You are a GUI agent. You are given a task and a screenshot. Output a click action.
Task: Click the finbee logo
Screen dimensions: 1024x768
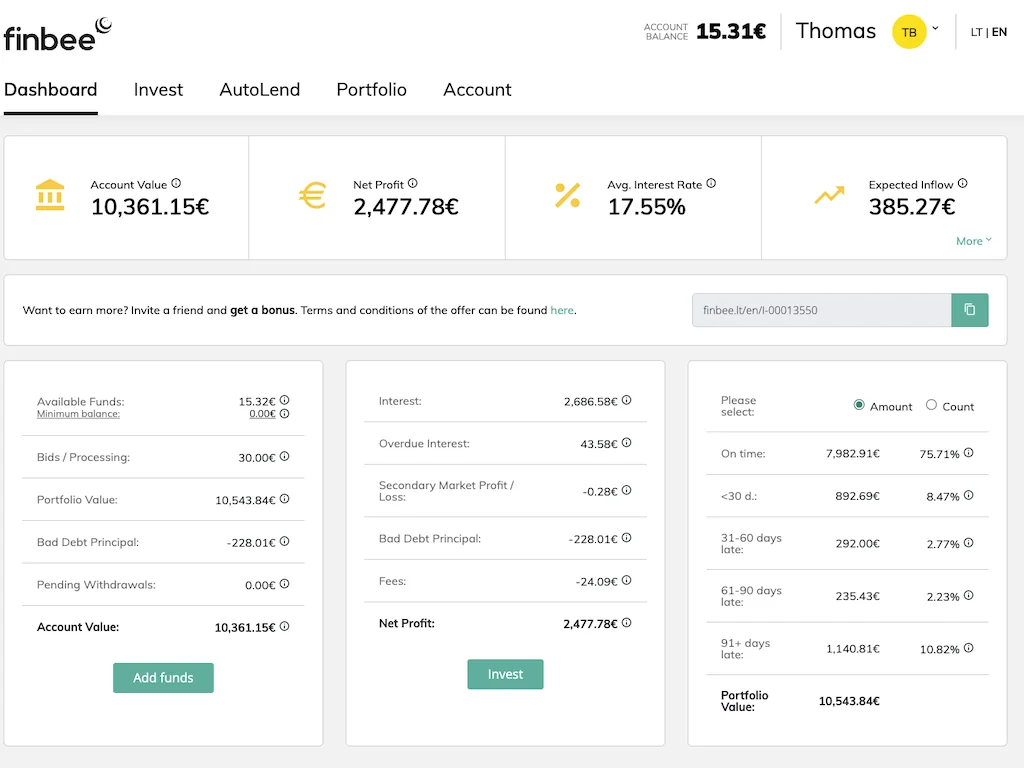coord(57,35)
